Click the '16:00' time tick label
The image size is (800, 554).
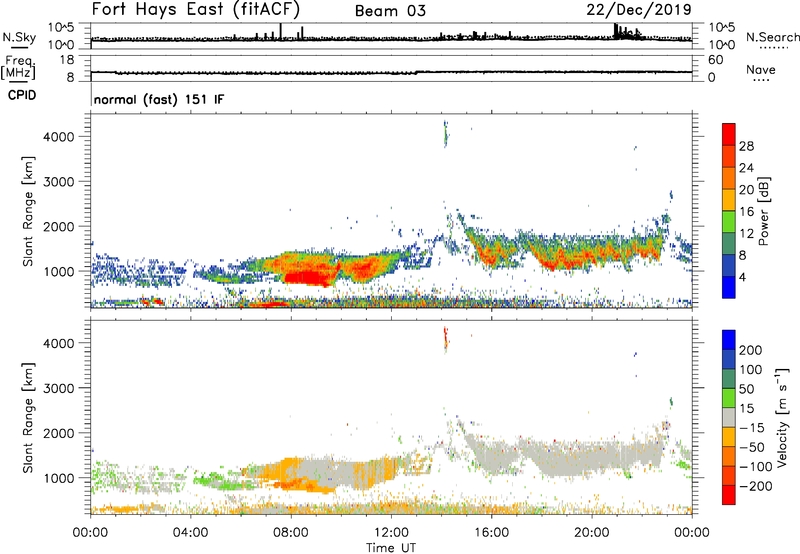coord(491,533)
